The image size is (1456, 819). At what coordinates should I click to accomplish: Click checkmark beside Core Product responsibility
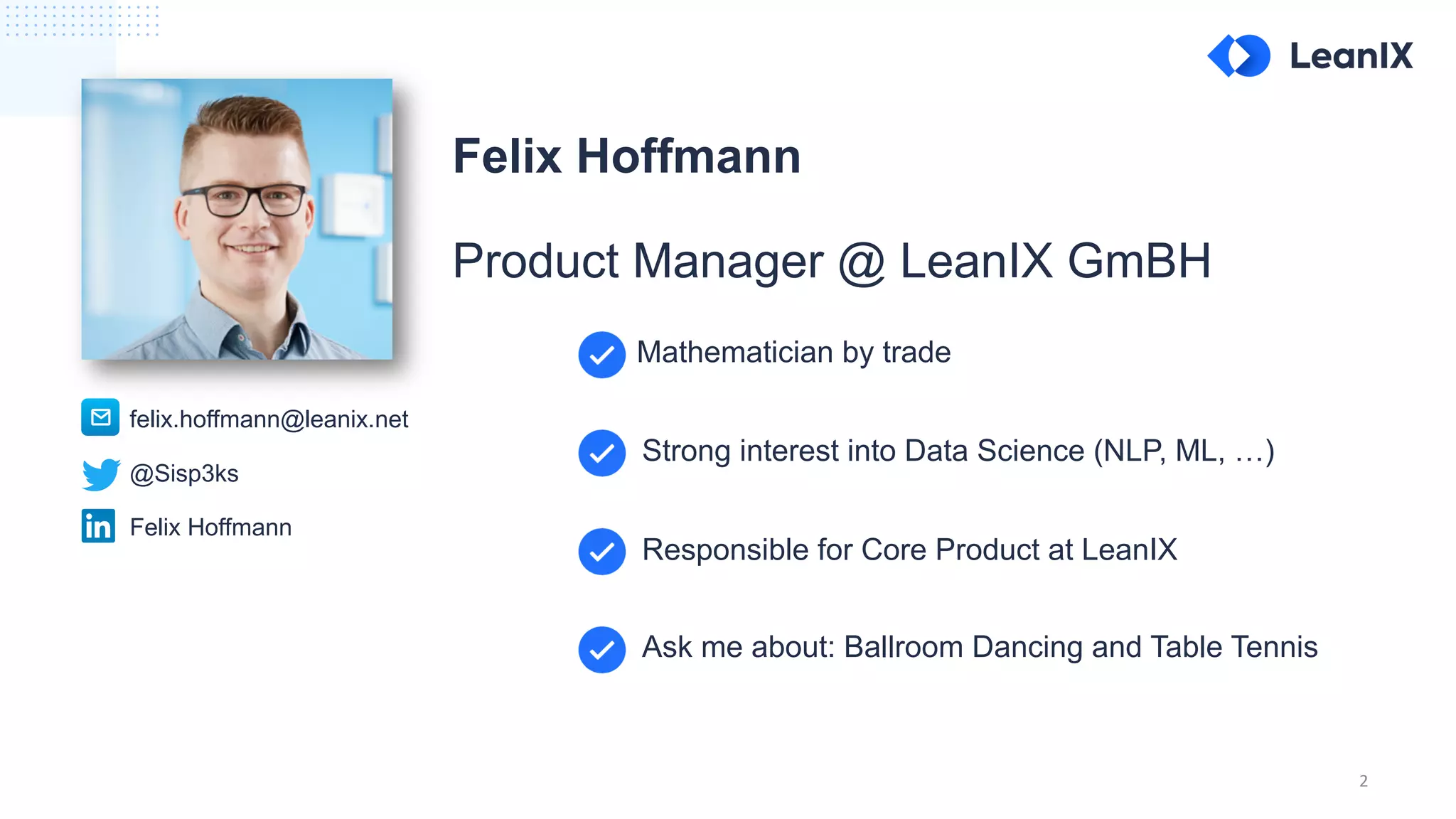pyautogui.click(x=601, y=551)
